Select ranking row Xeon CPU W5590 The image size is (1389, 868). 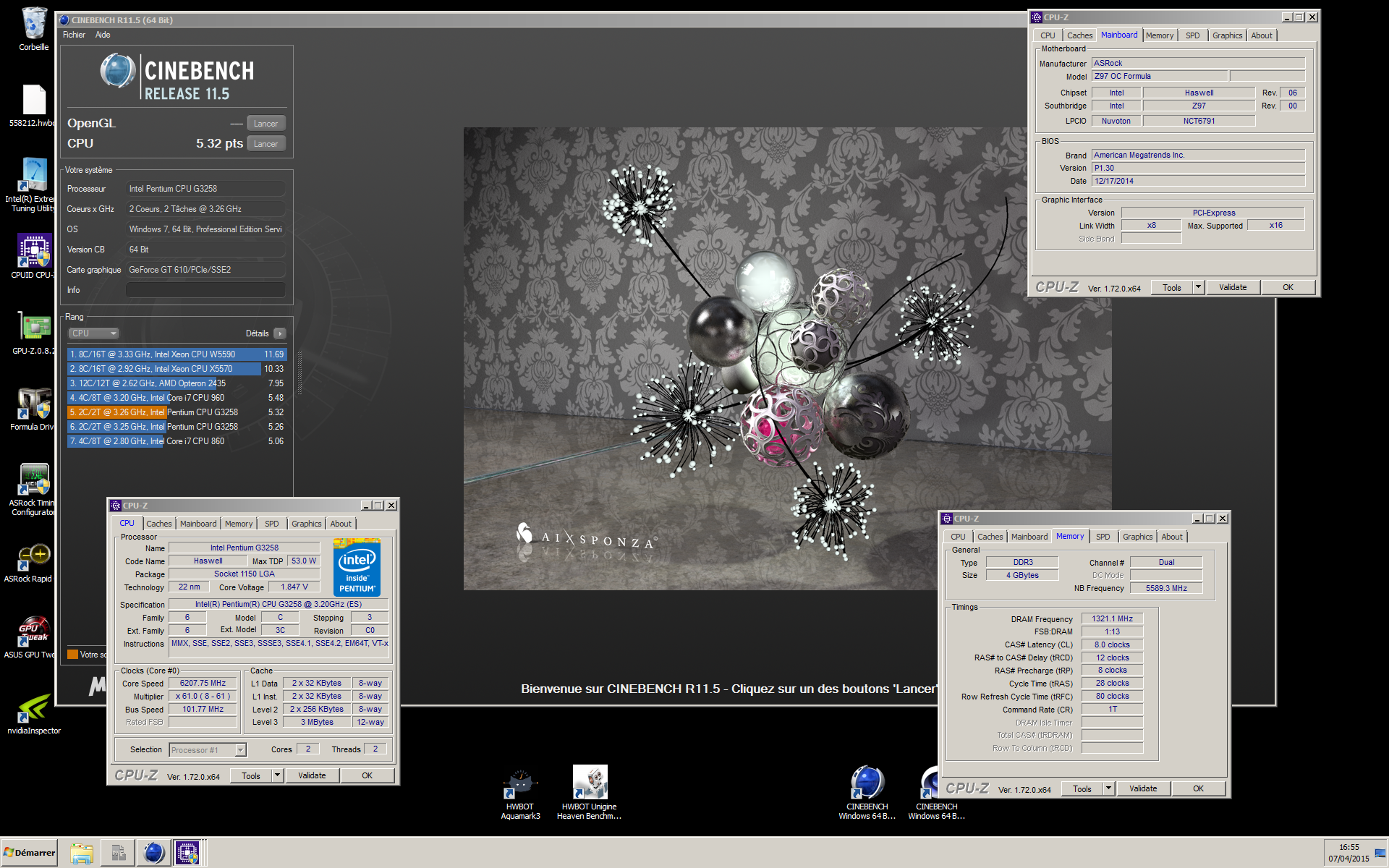177,354
